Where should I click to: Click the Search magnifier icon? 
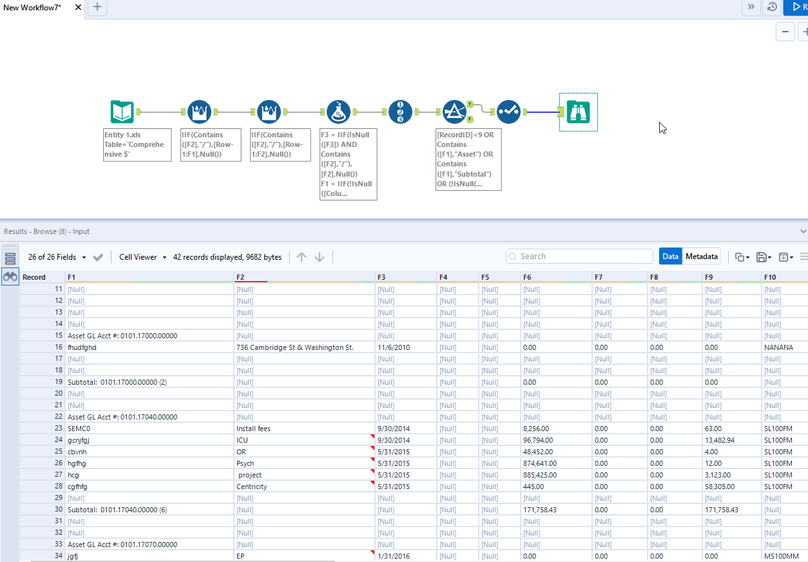point(512,257)
